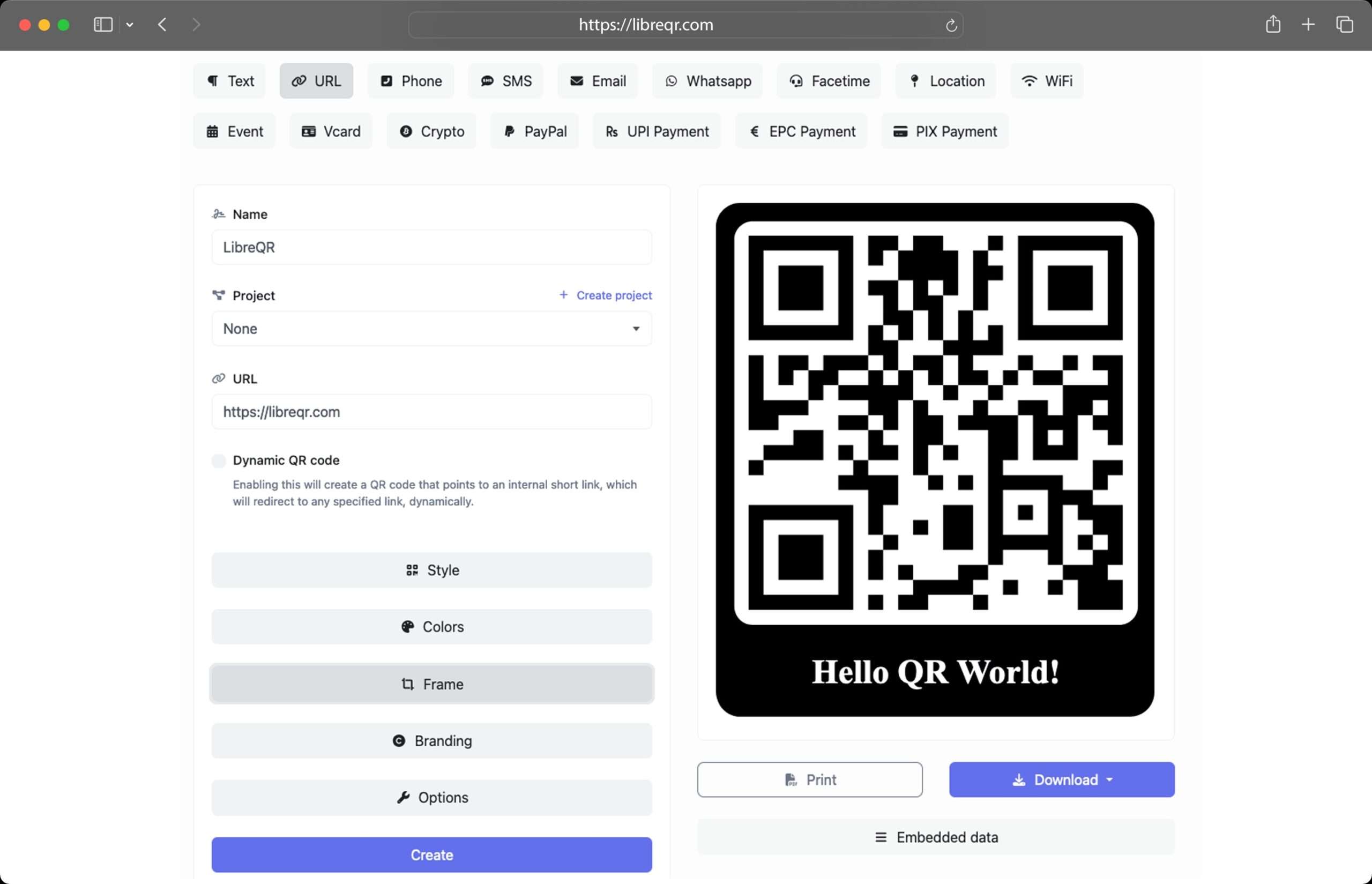Screen dimensions: 1372x884
Task: Expand the Style section
Action: (x=431, y=570)
